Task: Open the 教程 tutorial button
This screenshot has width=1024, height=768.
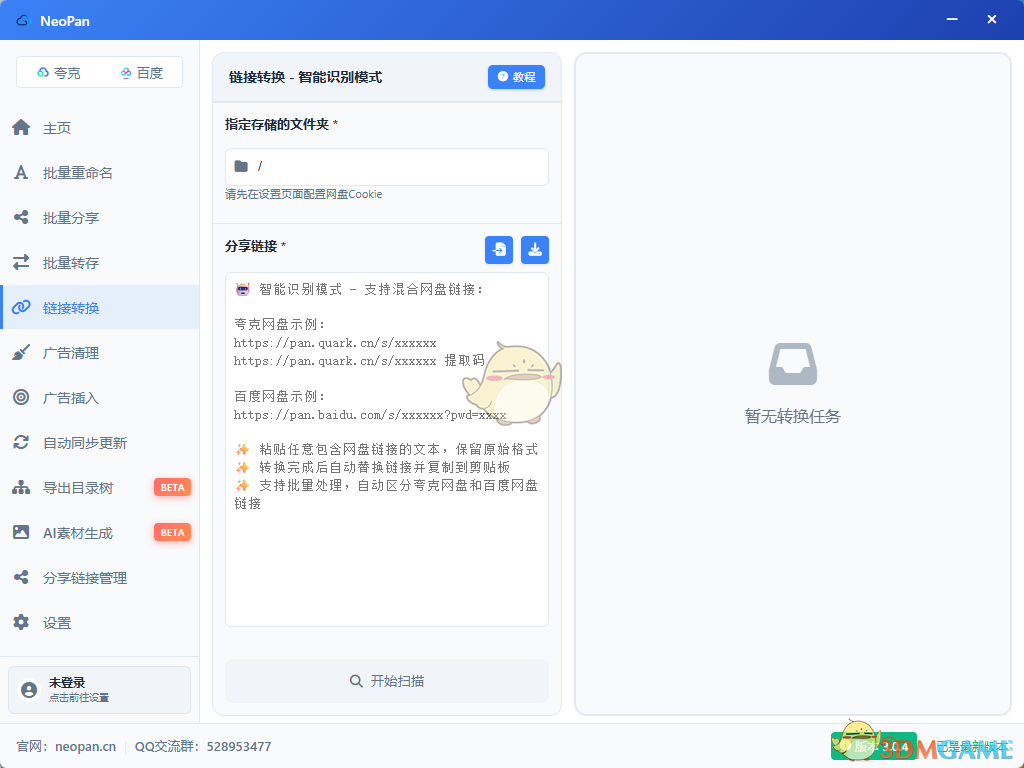Action: point(516,77)
